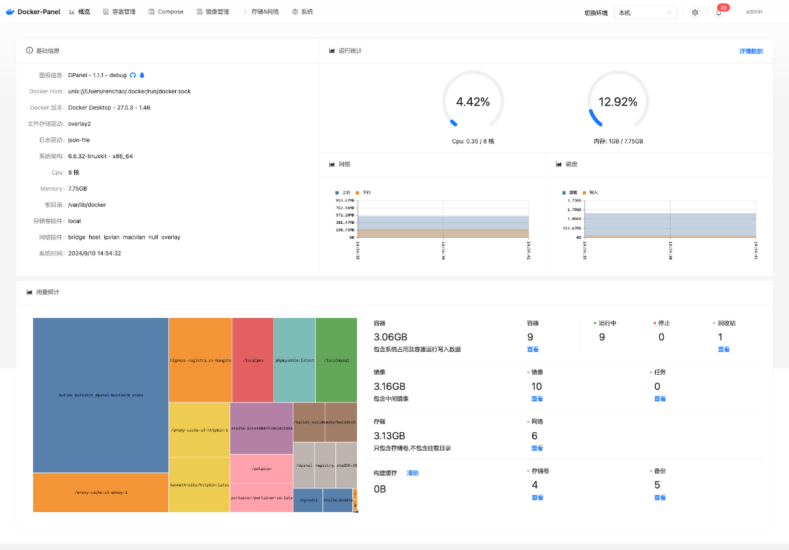Open the Compose menu item
Screen dimensions: 789x550
coord(166,12)
